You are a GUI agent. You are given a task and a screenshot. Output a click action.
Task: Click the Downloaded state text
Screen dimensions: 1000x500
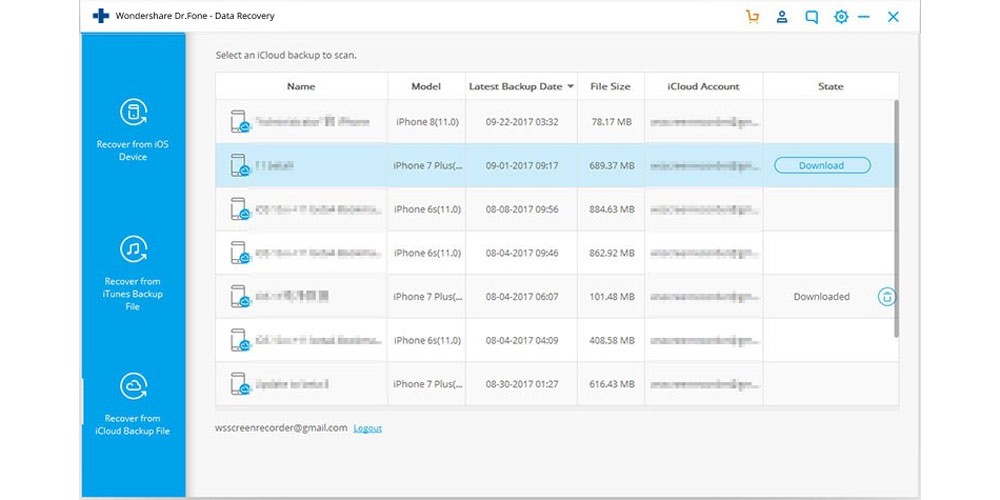821,297
